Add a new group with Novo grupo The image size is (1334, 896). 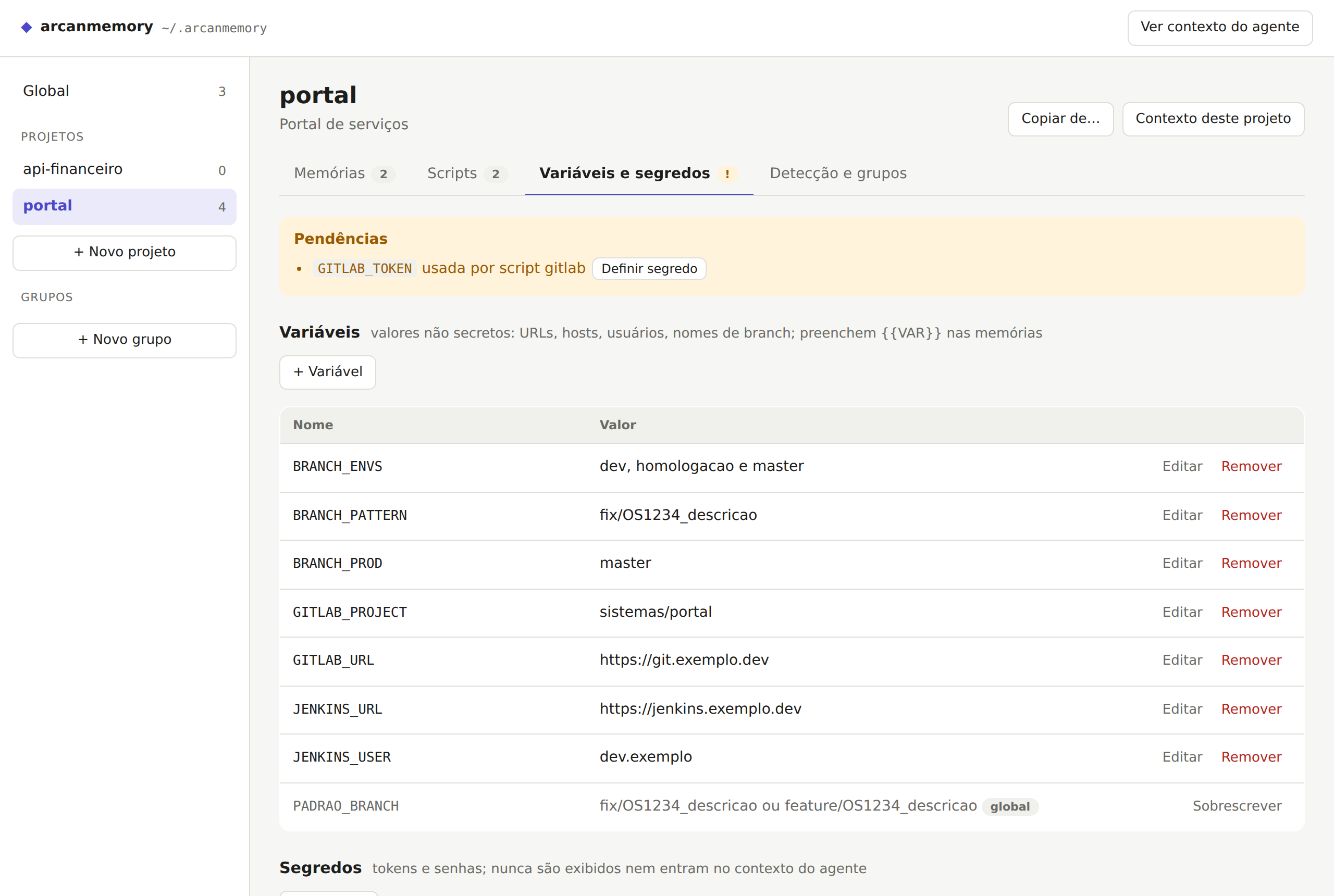124,340
